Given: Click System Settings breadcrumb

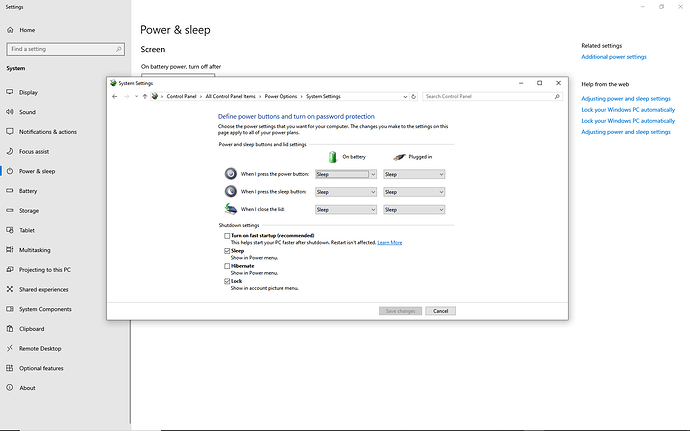Looking at the screenshot, I should (x=323, y=96).
